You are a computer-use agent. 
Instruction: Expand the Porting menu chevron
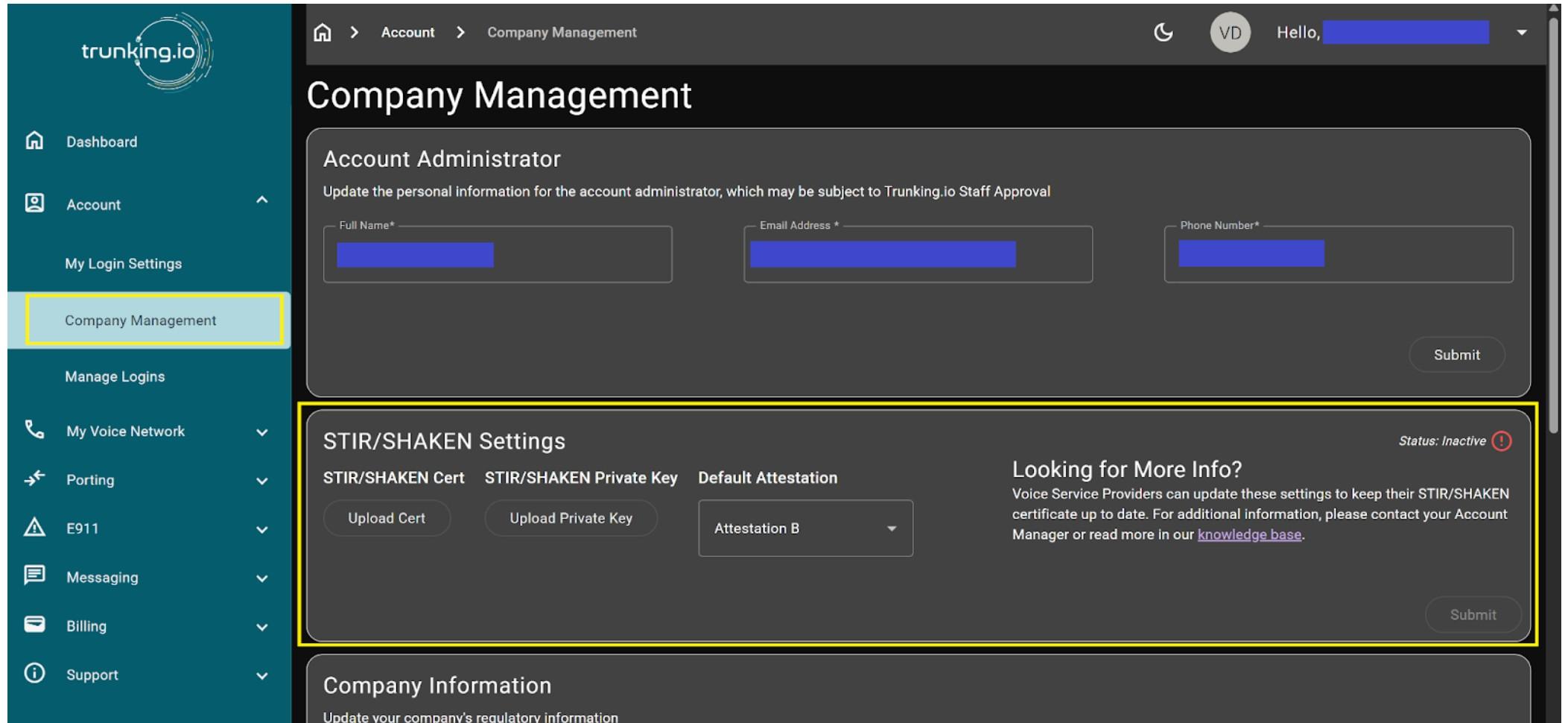coord(261,481)
